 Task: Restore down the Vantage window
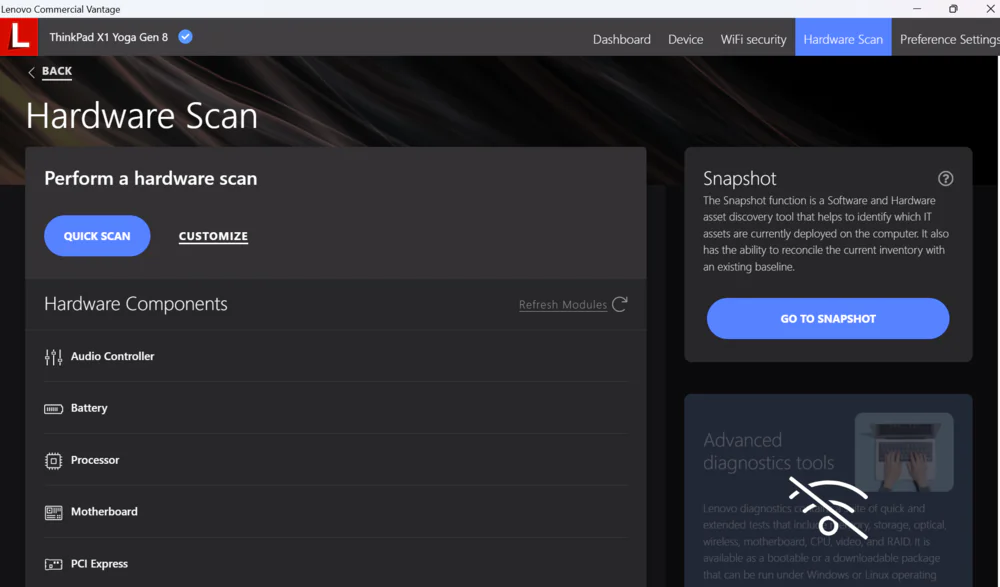pyautogui.click(x=953, y=9)
